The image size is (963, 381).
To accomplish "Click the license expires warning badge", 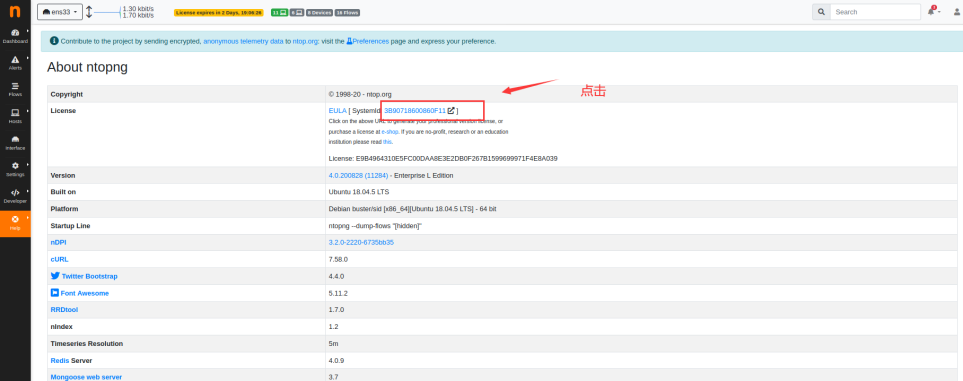I will point(219,12).
